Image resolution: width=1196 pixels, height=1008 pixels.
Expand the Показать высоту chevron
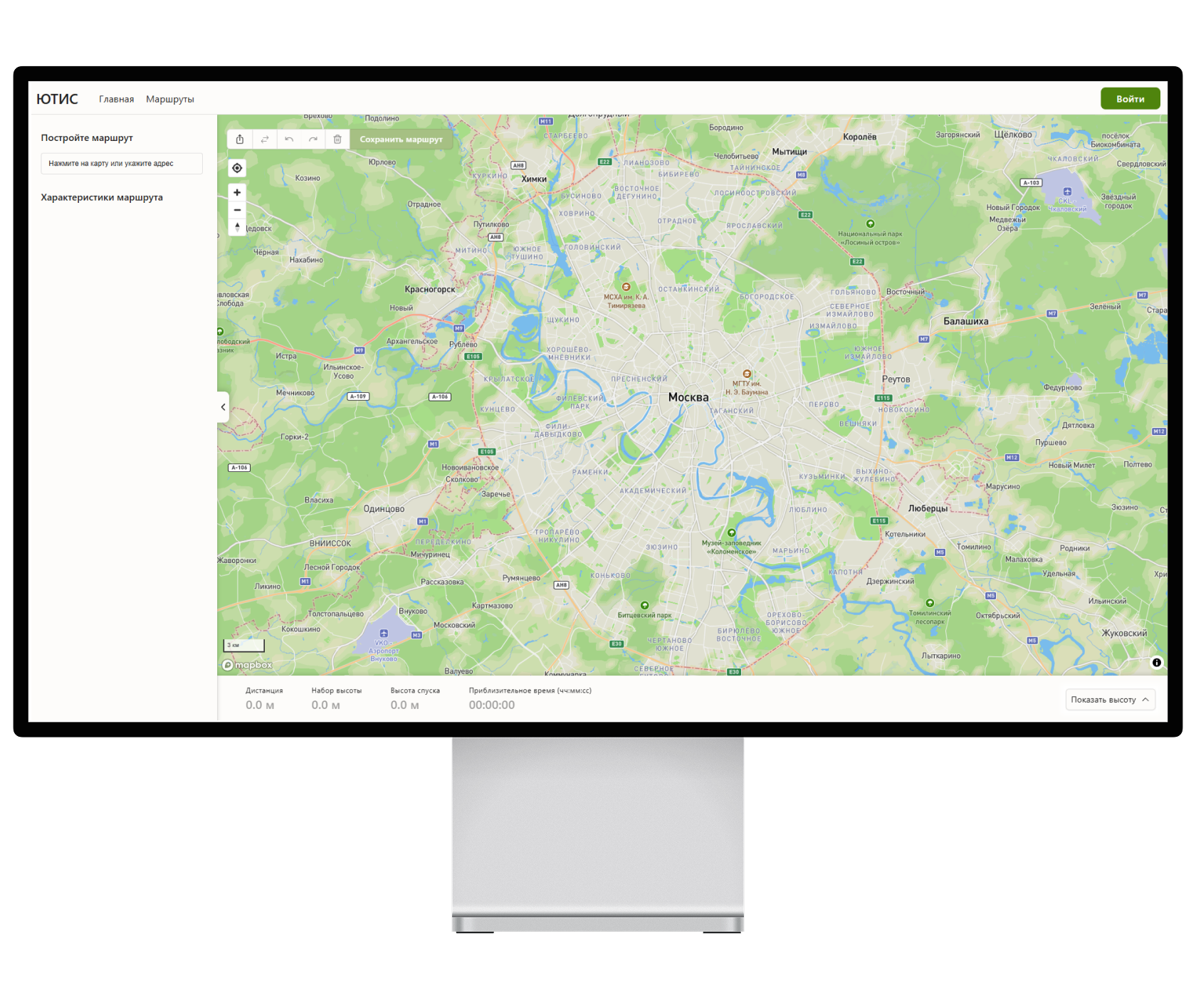tap(1145, 700)
